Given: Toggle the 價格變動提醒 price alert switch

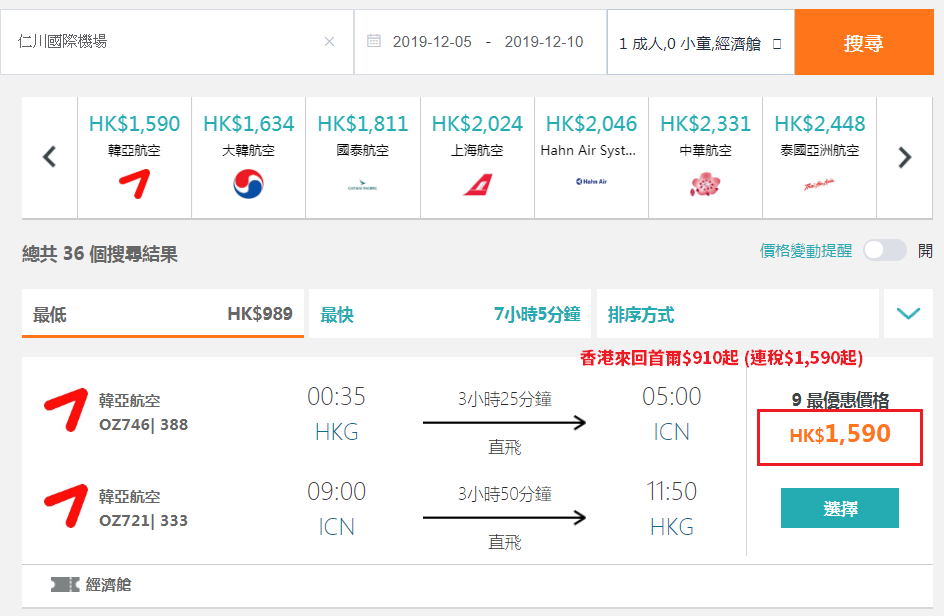Looking at the screenshot, I should [884, 250].
